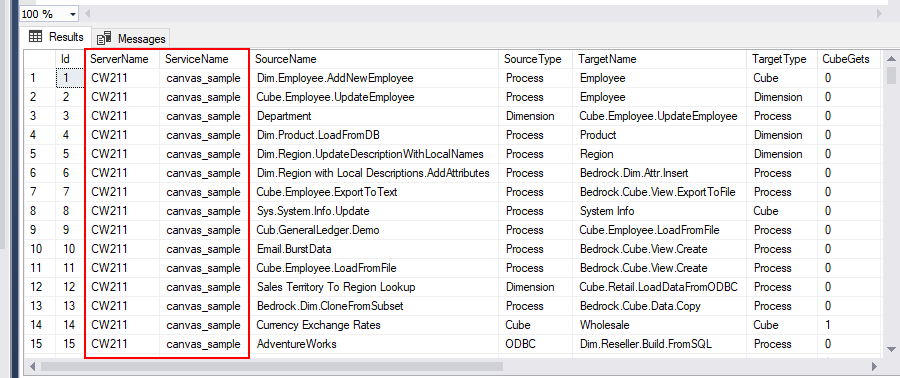Click cell Sales Territory To Region Lookup
The image size is (900, 378).
(x=375, y=287)
